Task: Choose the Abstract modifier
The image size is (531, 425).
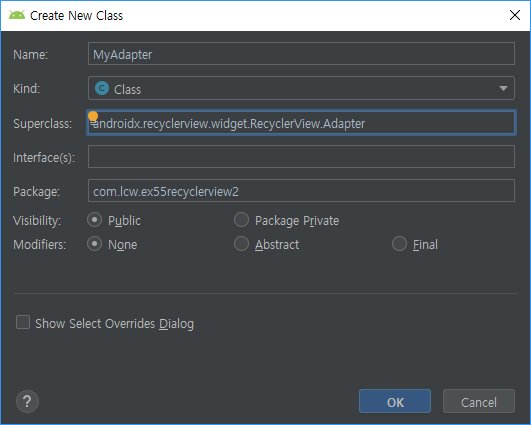Action: click(241, 244)
